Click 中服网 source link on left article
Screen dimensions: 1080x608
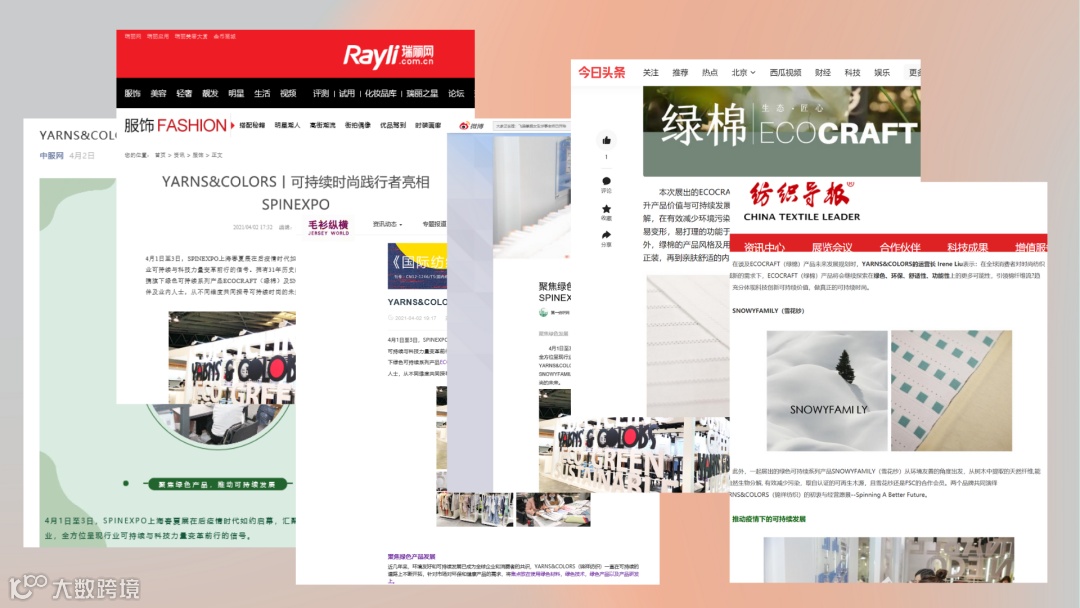(51, 156)
